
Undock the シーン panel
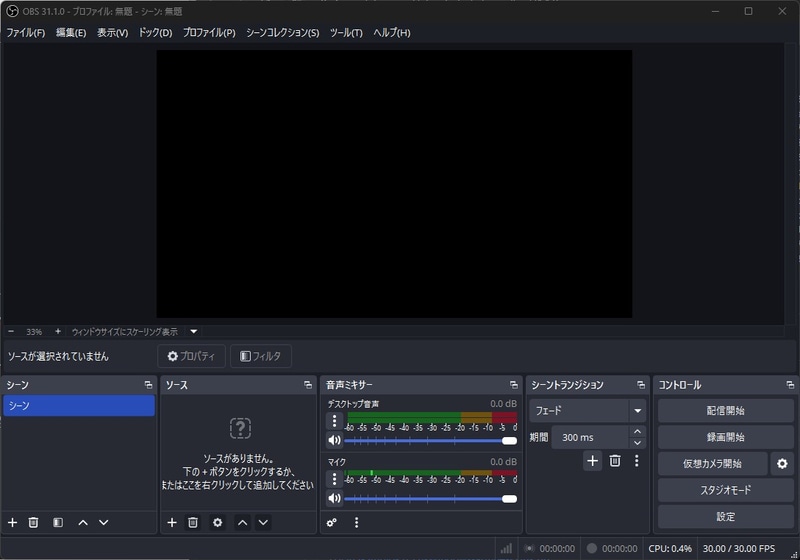click(x=148, y=385)
